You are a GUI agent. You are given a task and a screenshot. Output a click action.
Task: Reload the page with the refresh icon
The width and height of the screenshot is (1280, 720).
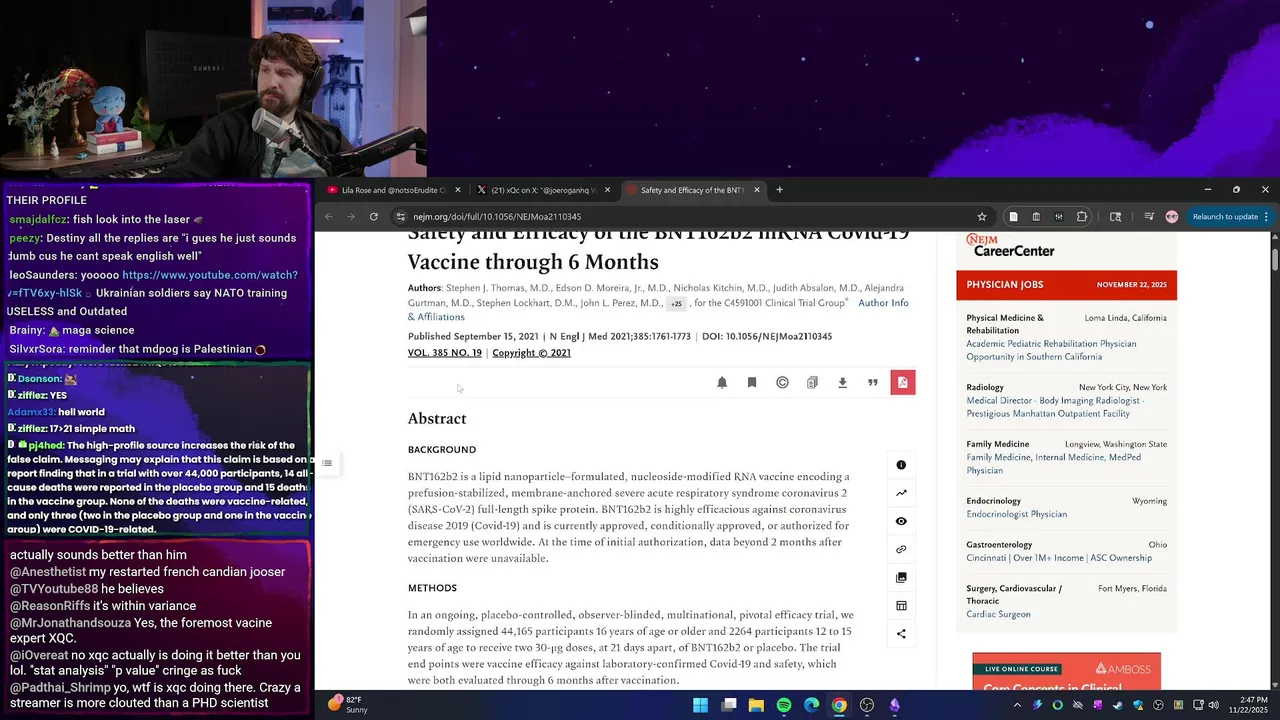(374, 216)
